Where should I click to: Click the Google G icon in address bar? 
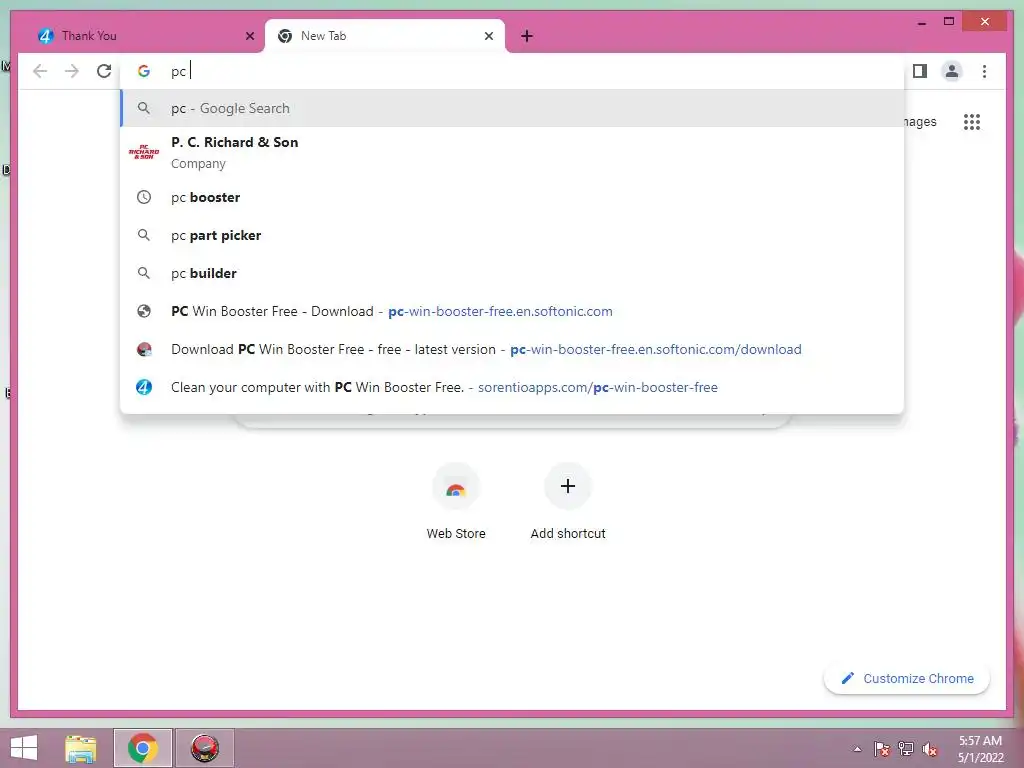pos(144,71)
